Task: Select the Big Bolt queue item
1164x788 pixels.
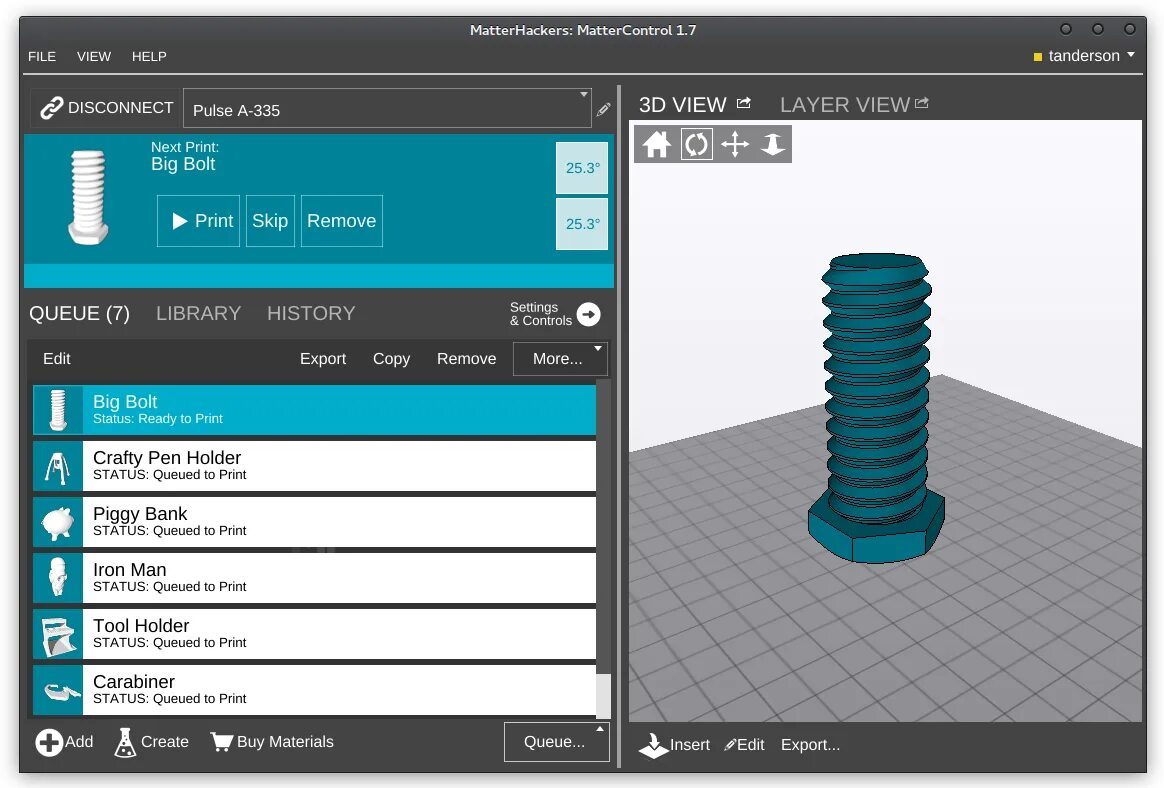Action: pyautogui.click(x=315, y=410)
